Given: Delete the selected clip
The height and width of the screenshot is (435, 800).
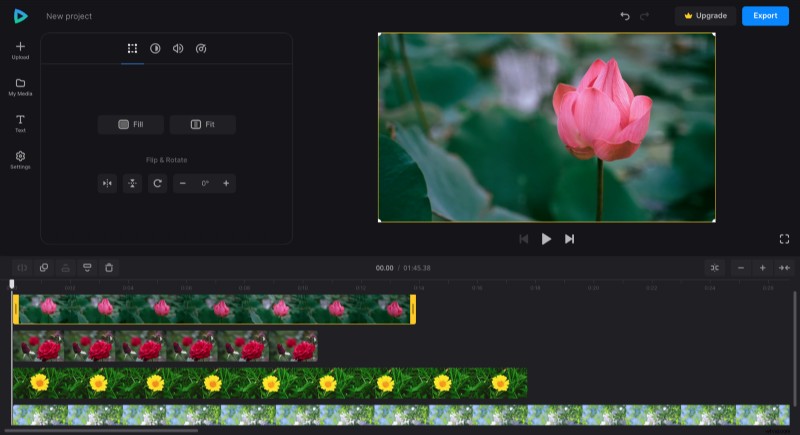Looking at the screenshot, I should [x=109, y=268].
